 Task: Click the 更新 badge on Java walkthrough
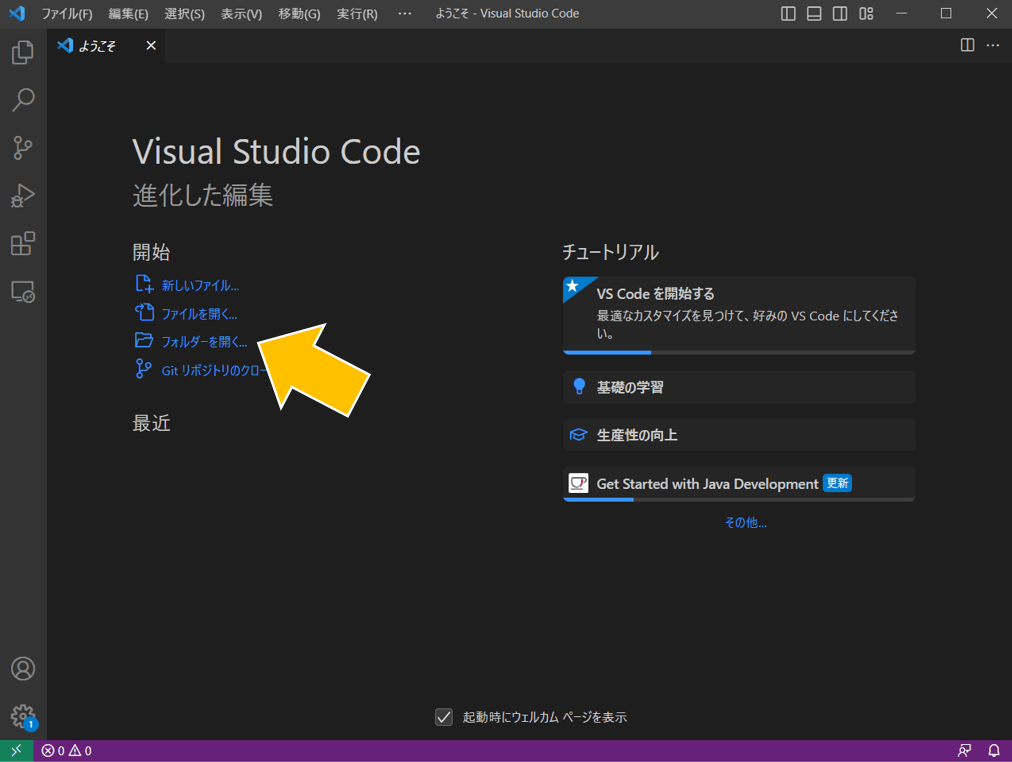837,483
